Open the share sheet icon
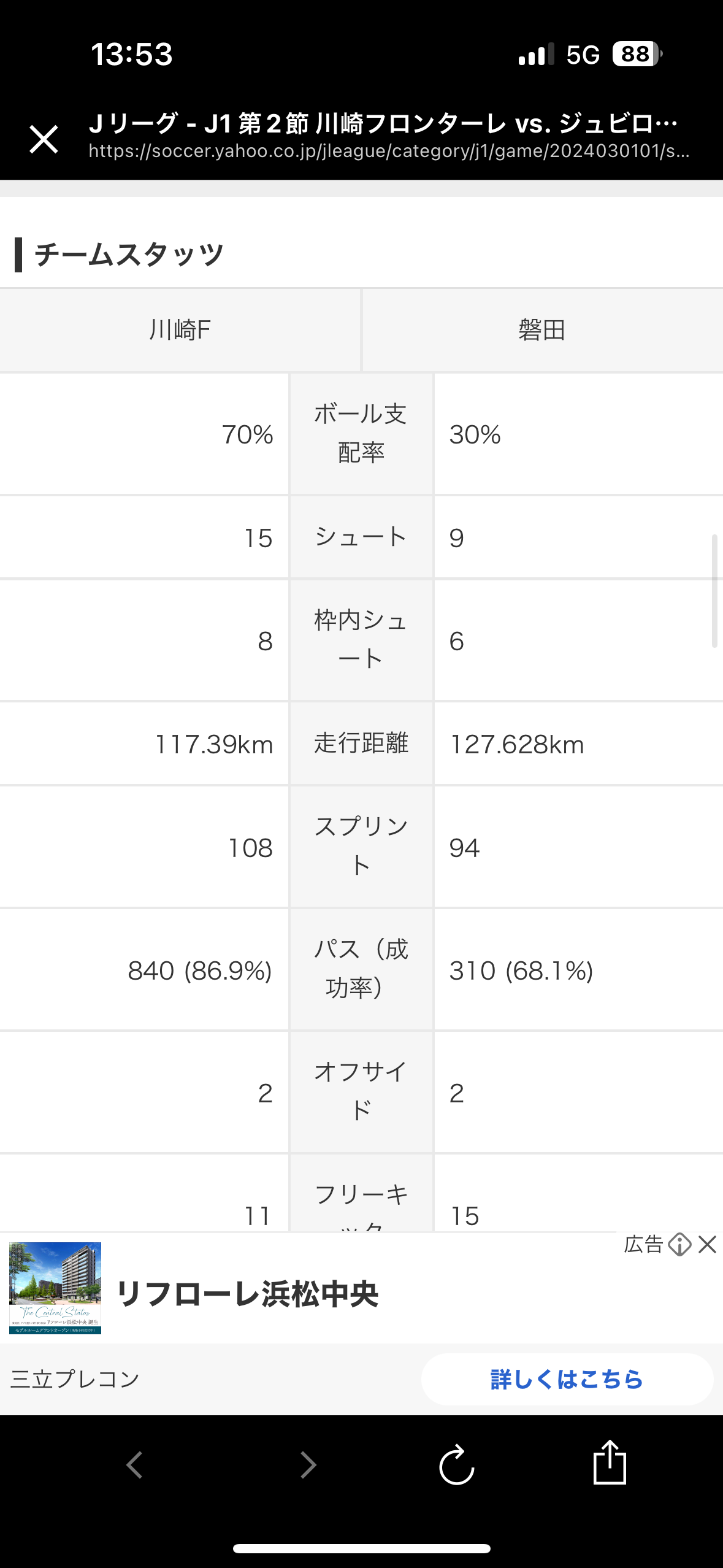Viewport: 723px width, 1568px height. point(610,1462)
